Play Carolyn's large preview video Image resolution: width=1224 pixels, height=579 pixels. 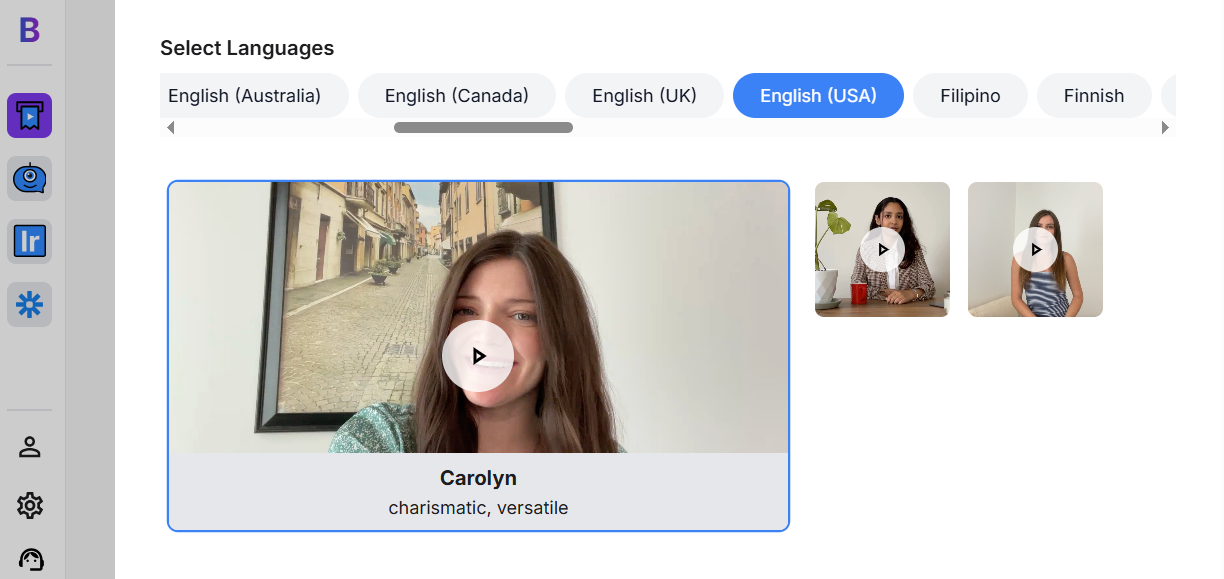pos(478,356)
